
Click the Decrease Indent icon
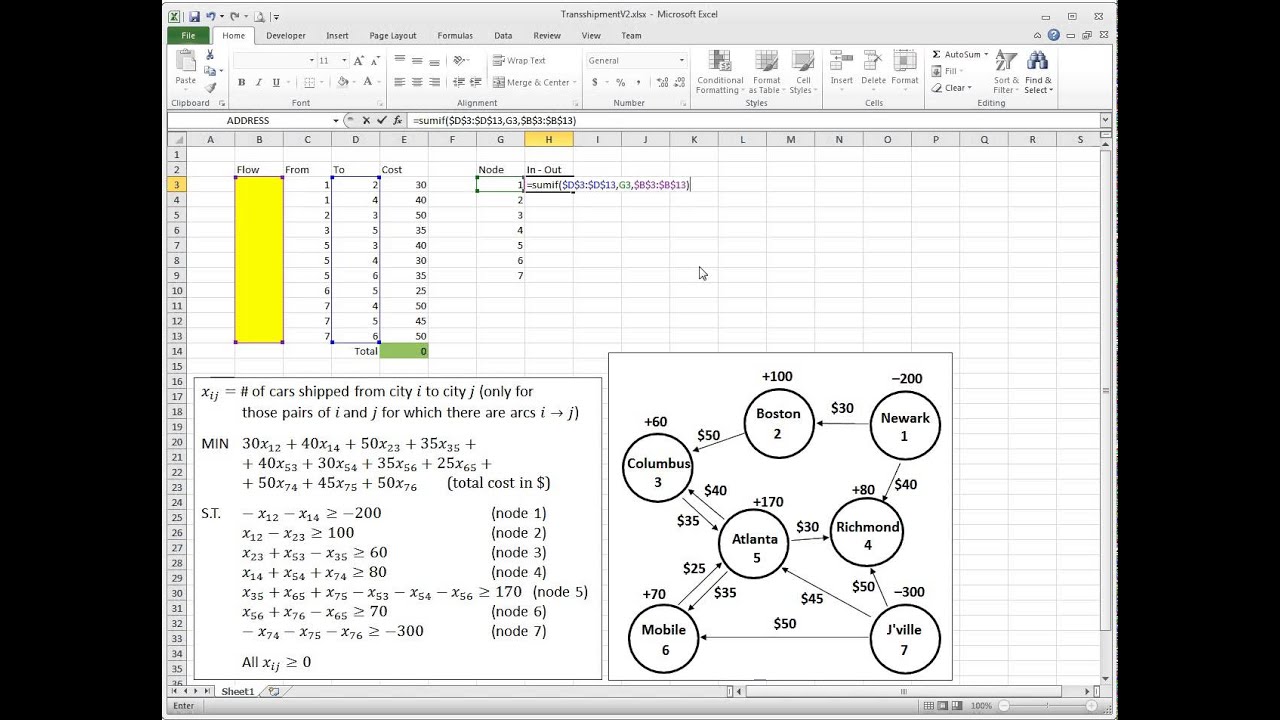pyautogui.click(x=459, y=83)
